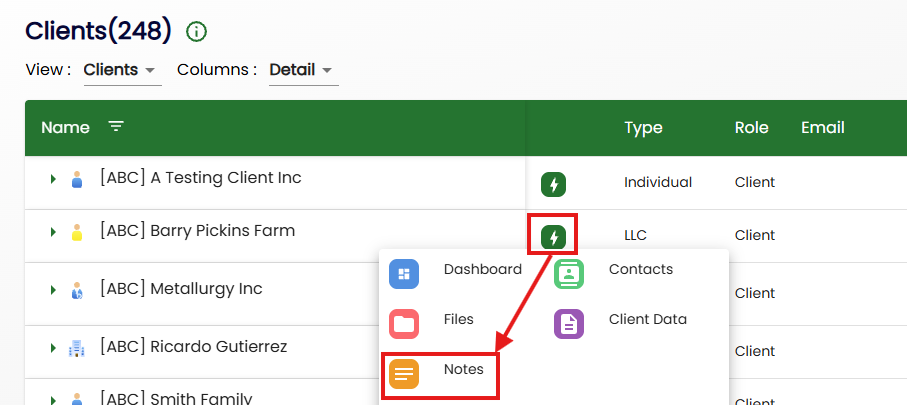Expand the A Testing Client Inc row
The height and width of the screenshot is (405, 907).
point(52,179)
